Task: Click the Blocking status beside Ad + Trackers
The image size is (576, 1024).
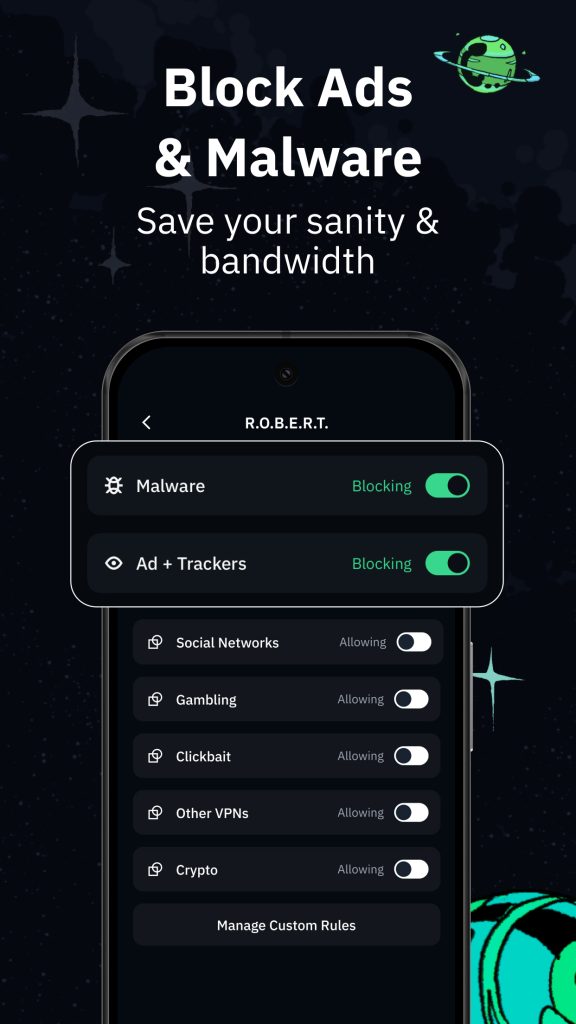Action: click(x=382, y=564)
